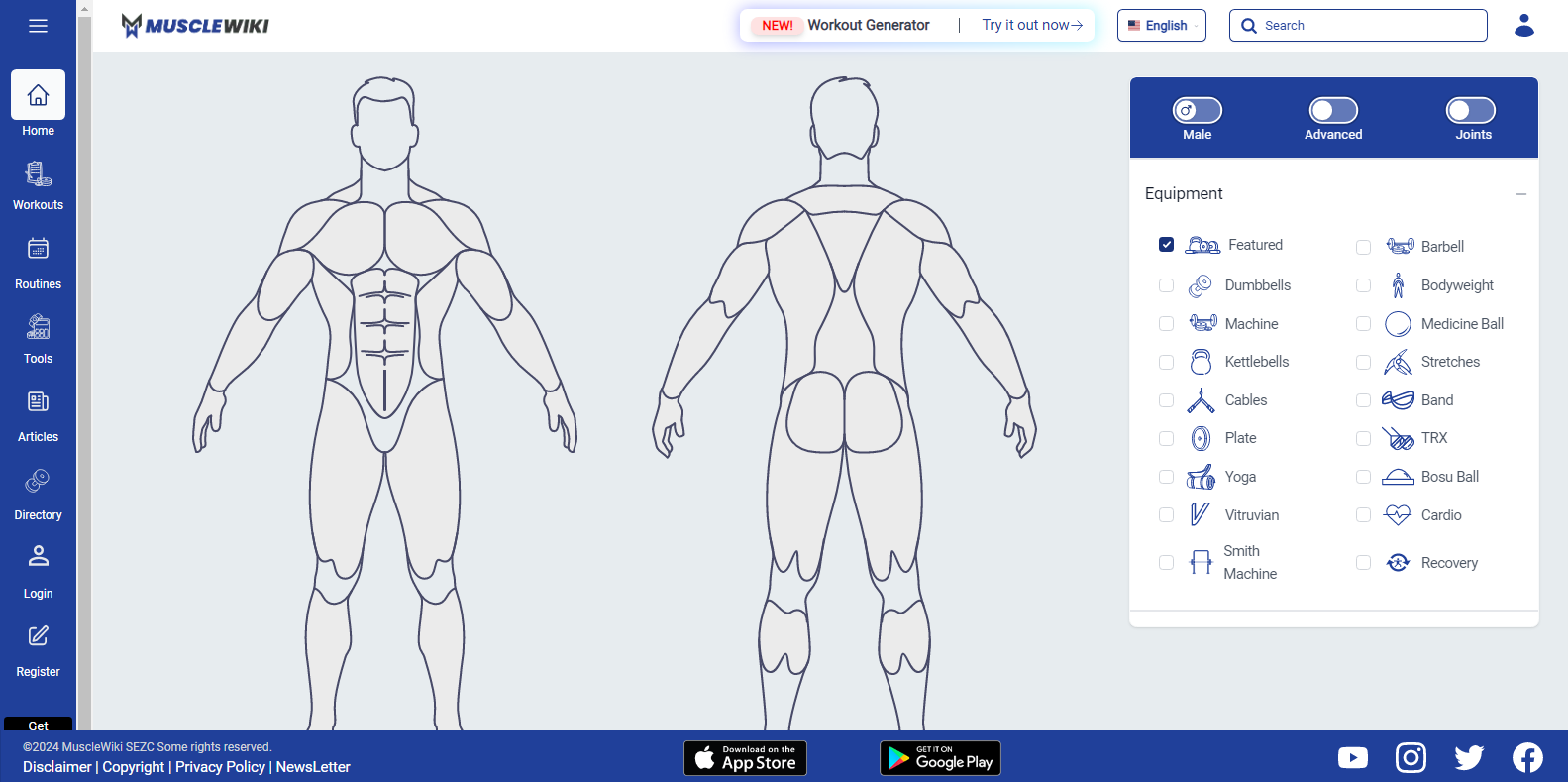Collapse the Equipment section
Screen dimensions: 1568x782
tap(1520, 194)
